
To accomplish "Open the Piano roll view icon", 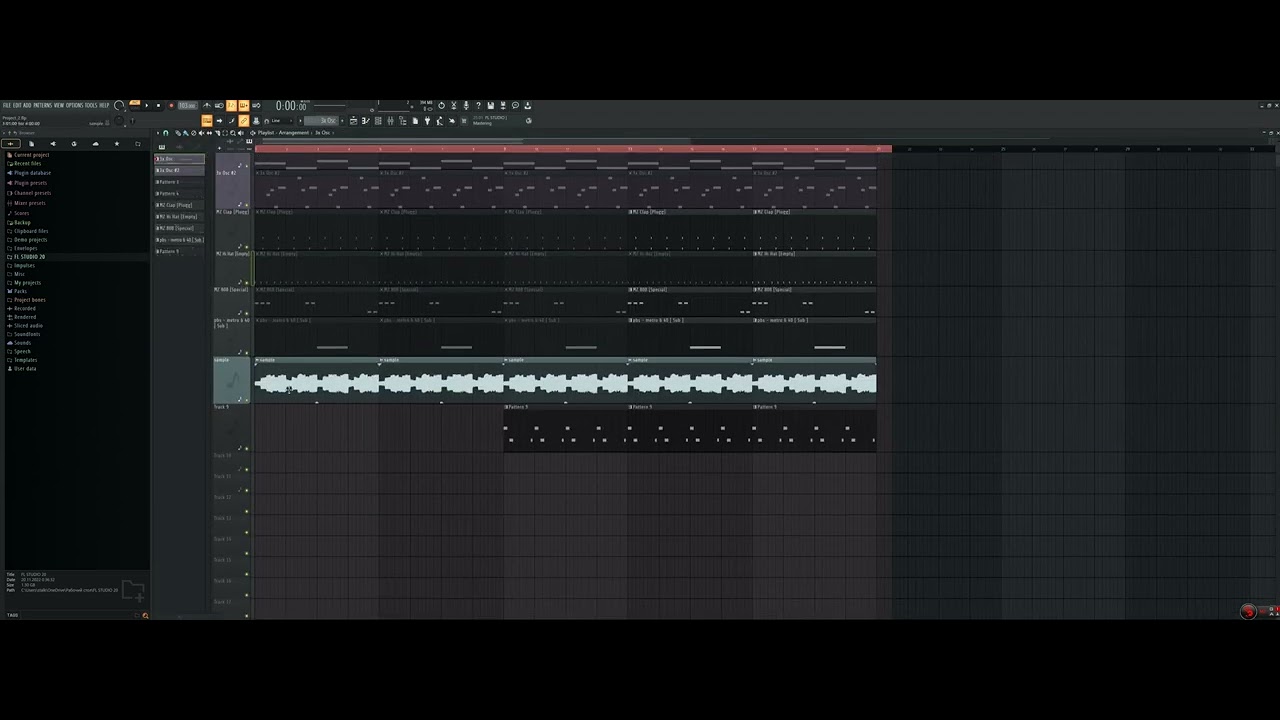I will 365,121.
